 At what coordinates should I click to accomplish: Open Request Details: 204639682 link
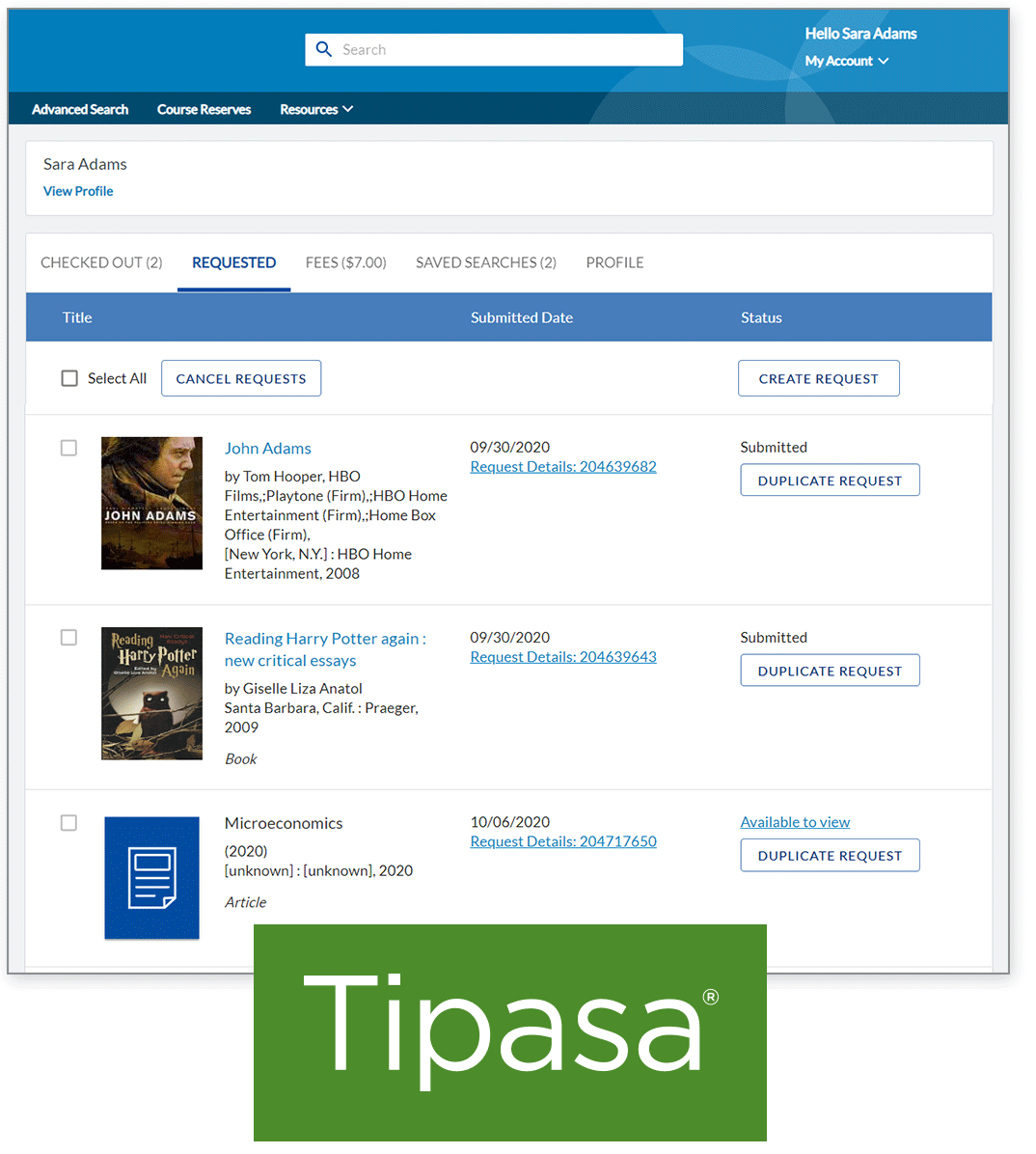pos(563,467)
